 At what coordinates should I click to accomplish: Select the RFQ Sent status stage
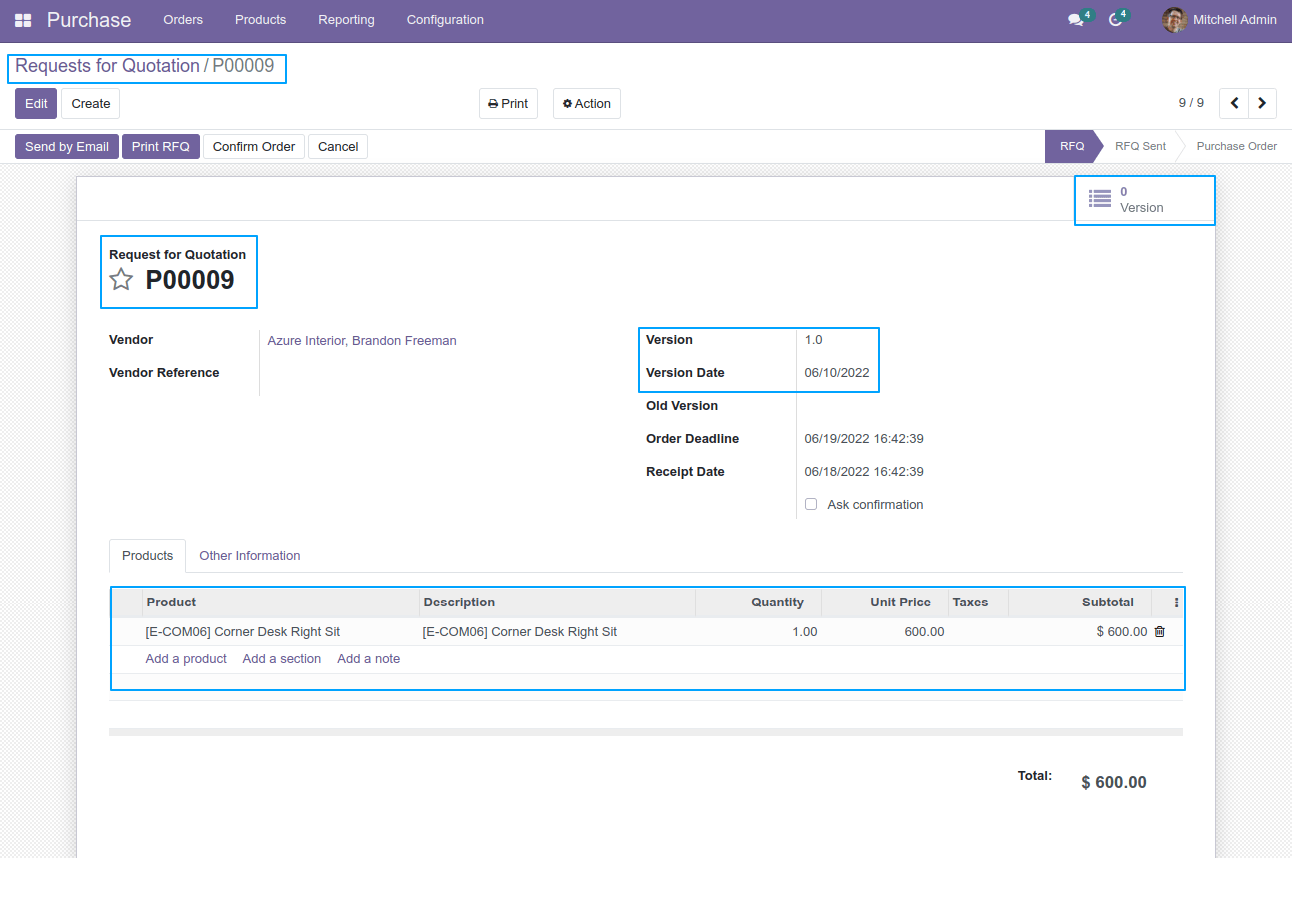(1140, 146)
